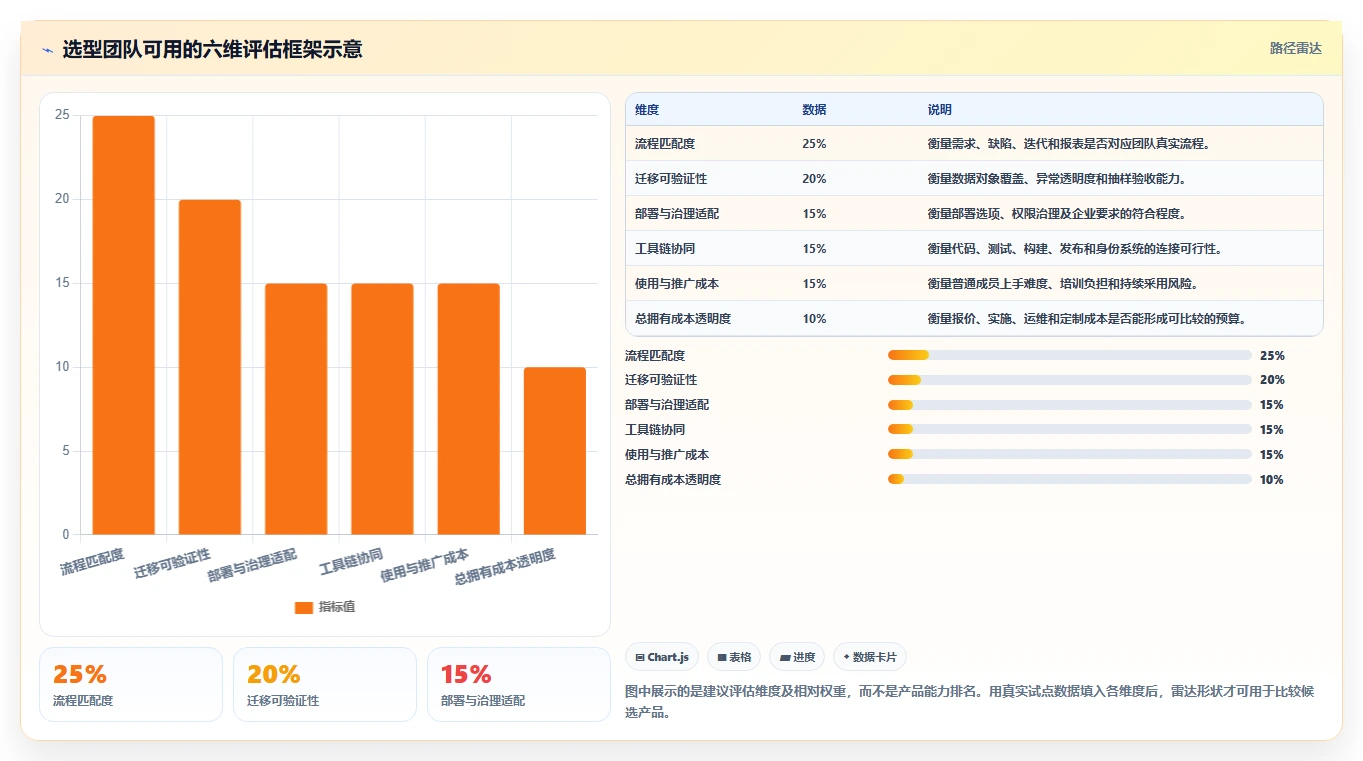
Task: Click the 工具链协同 bar in chart
Action: [382, 409]
